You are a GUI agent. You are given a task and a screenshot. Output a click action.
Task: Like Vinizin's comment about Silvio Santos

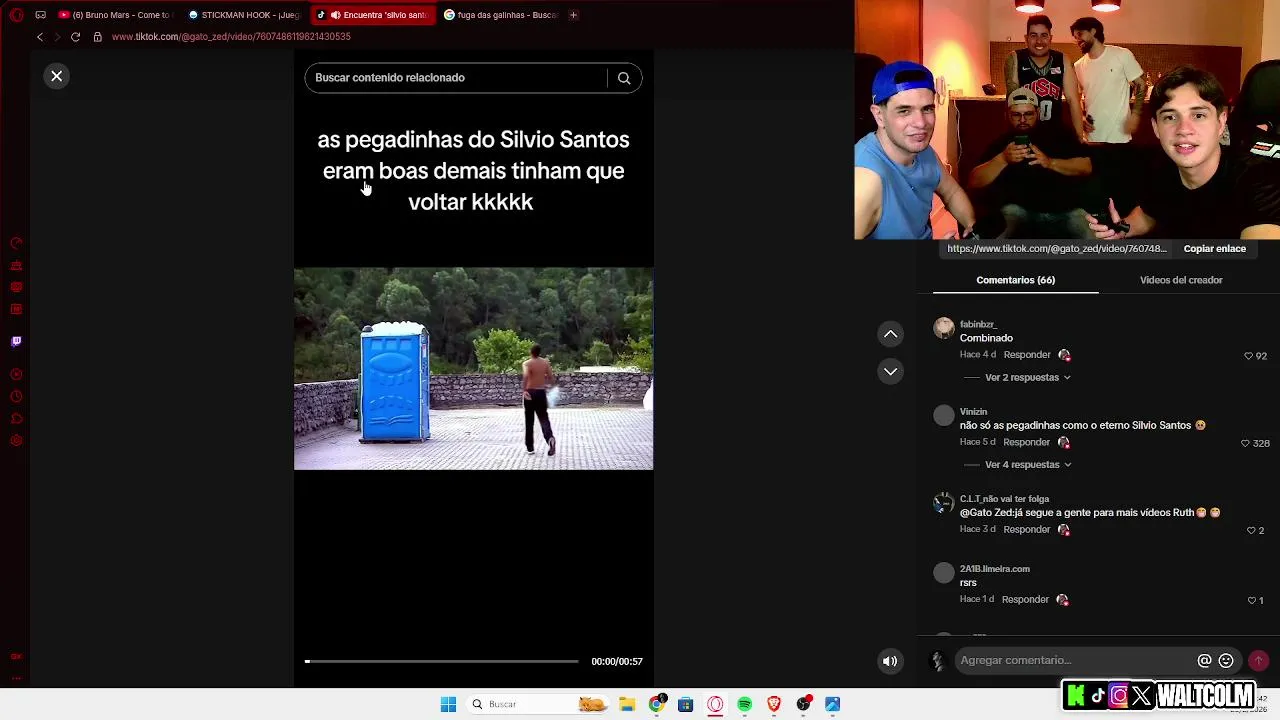(1245, 443)
